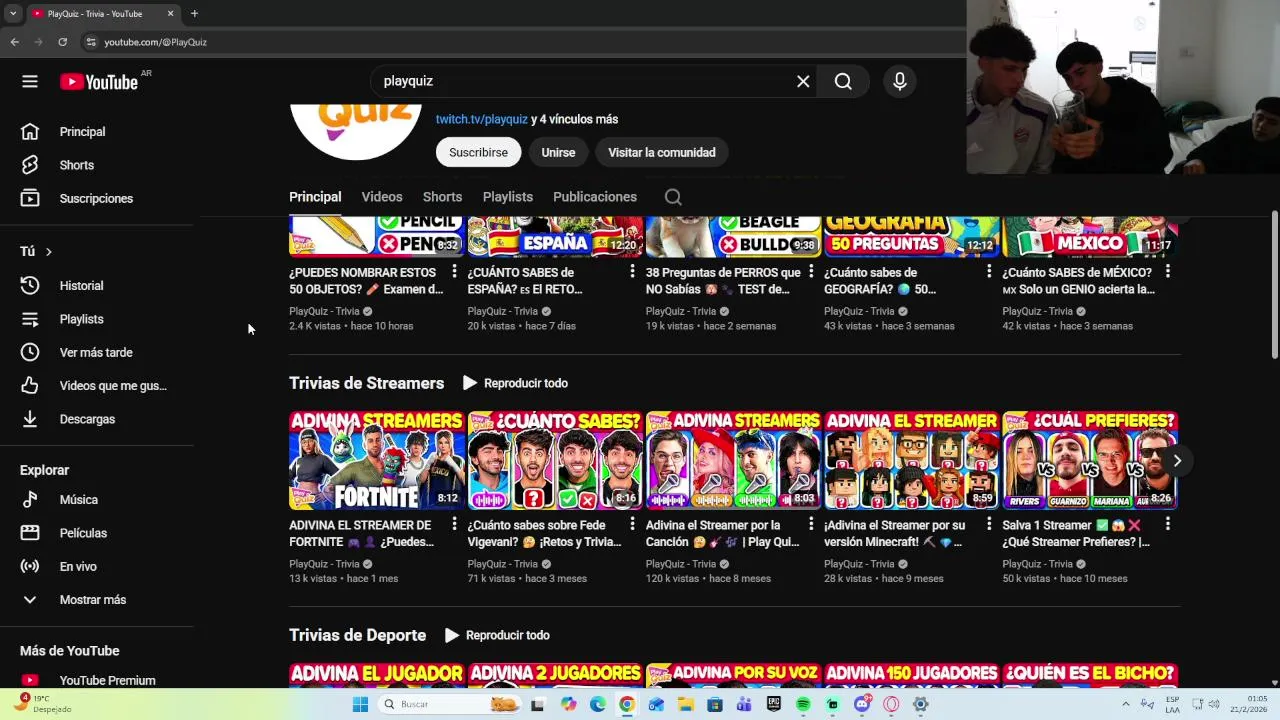Switch to the Principal channel tab

coord(315,197)
